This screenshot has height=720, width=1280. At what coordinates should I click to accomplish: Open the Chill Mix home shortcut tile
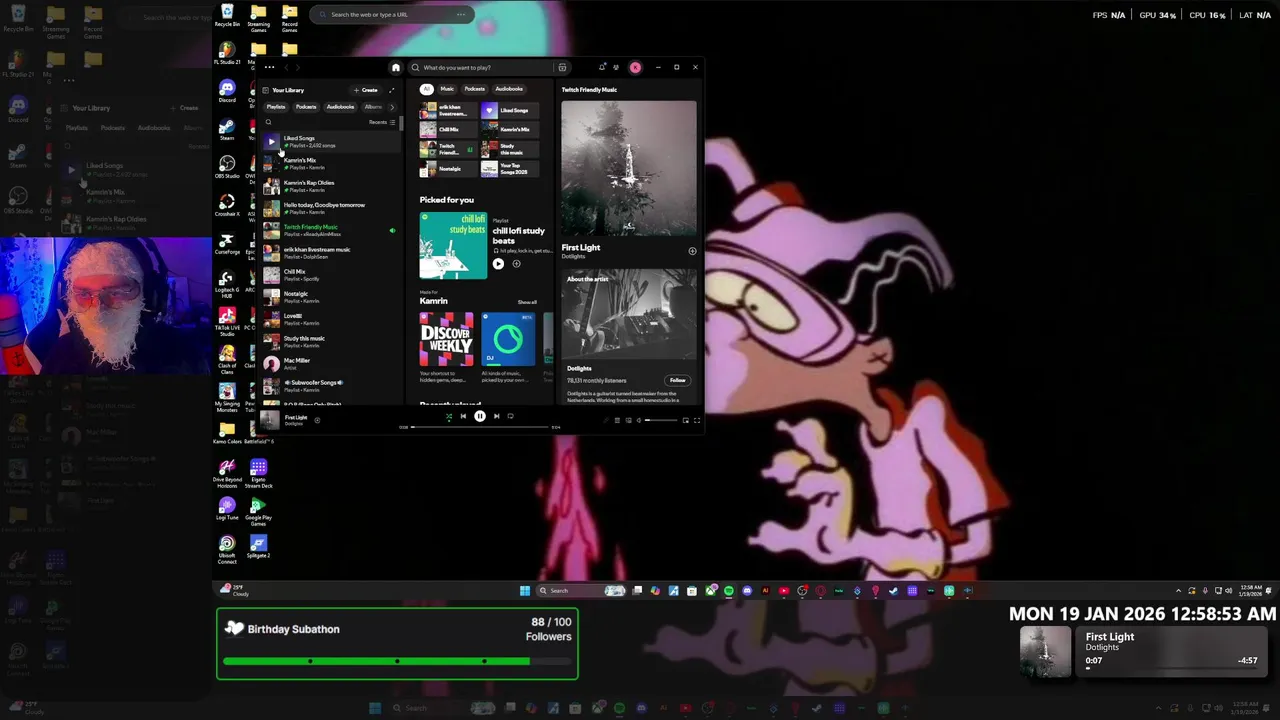tap(449, 129)
